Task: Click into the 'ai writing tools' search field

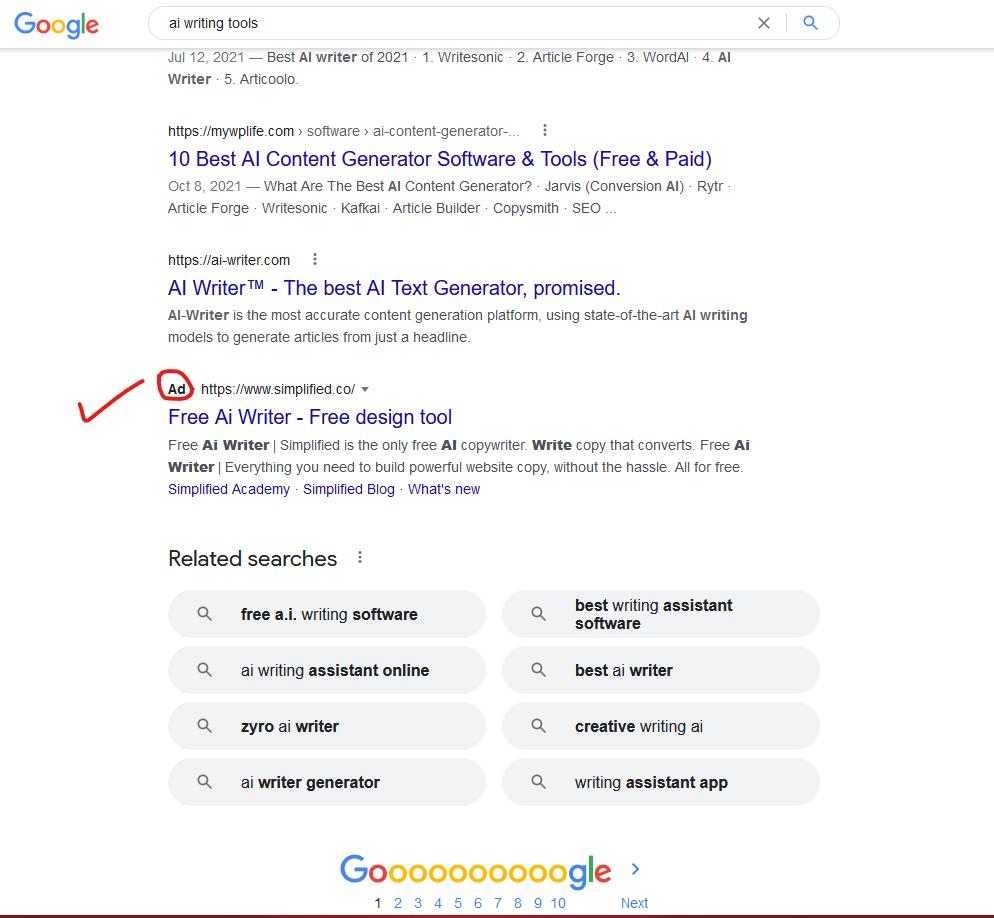Action: [x=450, y=23]
